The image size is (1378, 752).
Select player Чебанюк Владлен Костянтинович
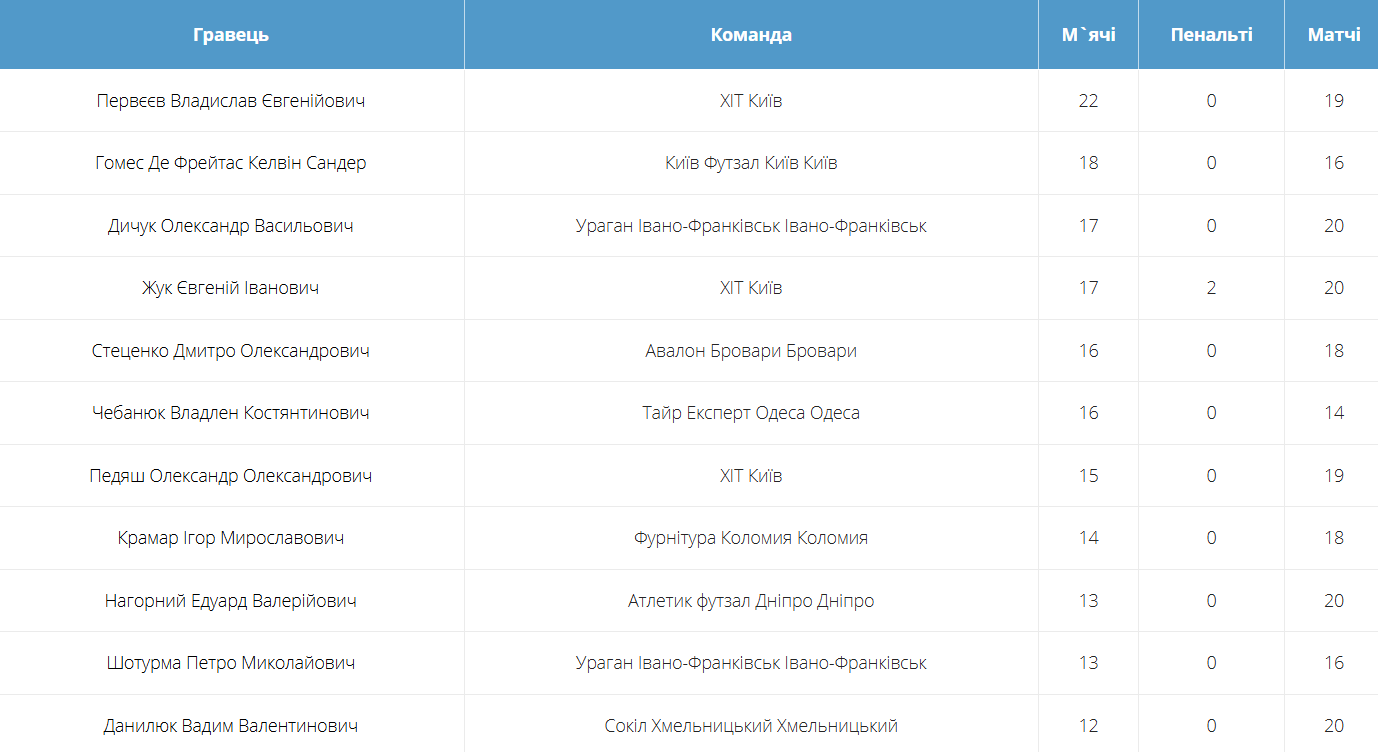click(231, 413)
